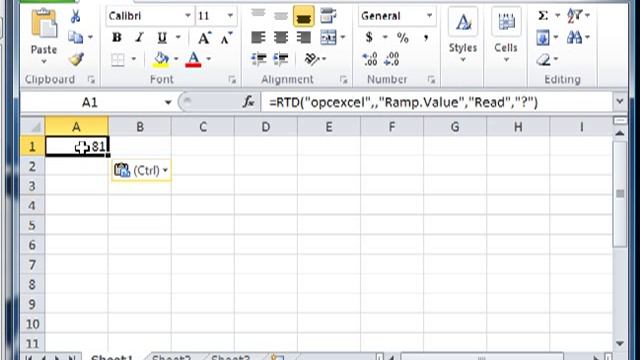
Task: Decrease indent icon
Action: pos(258,60)
